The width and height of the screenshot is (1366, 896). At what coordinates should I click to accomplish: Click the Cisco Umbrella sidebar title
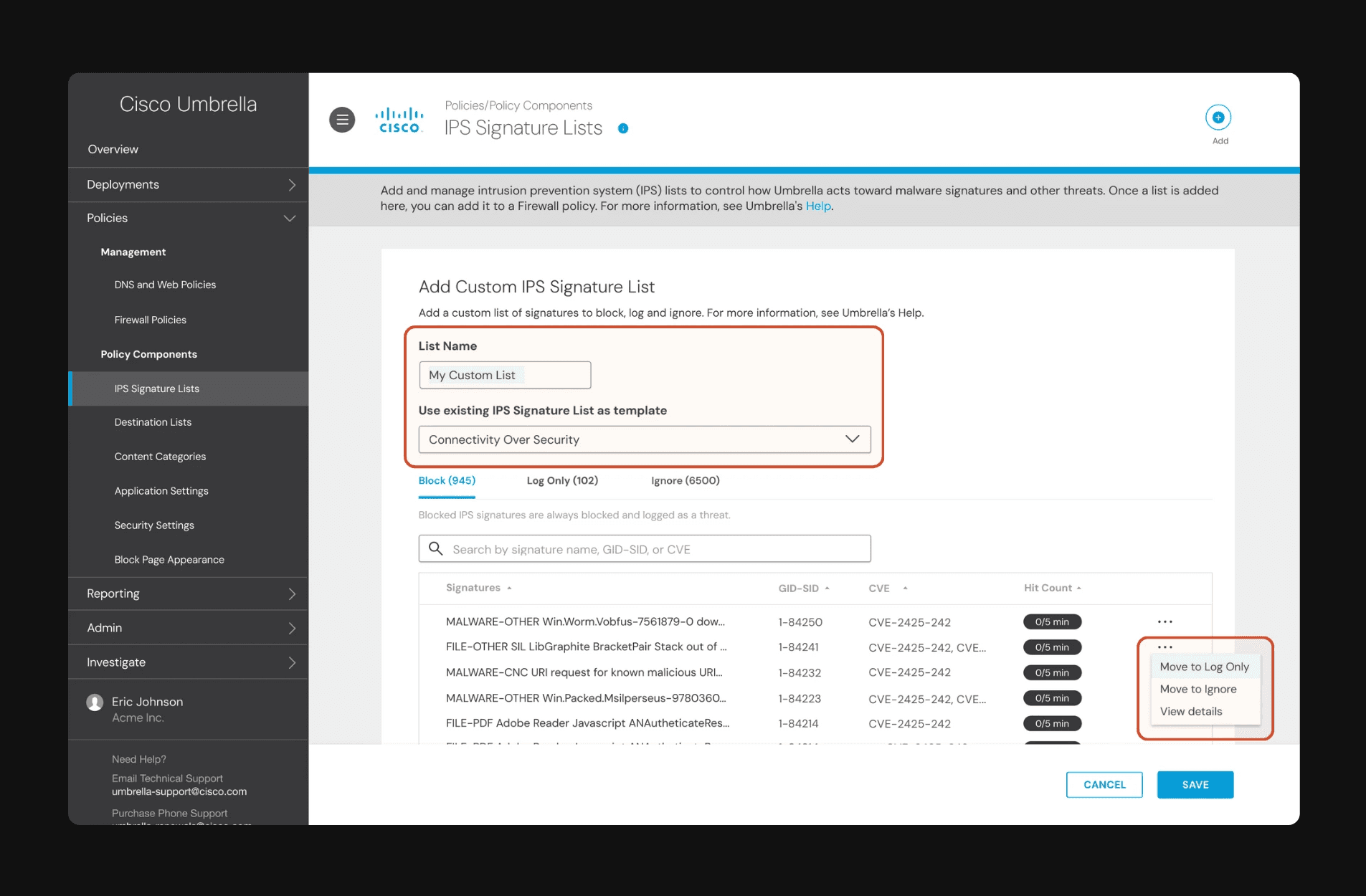[188, 104]
